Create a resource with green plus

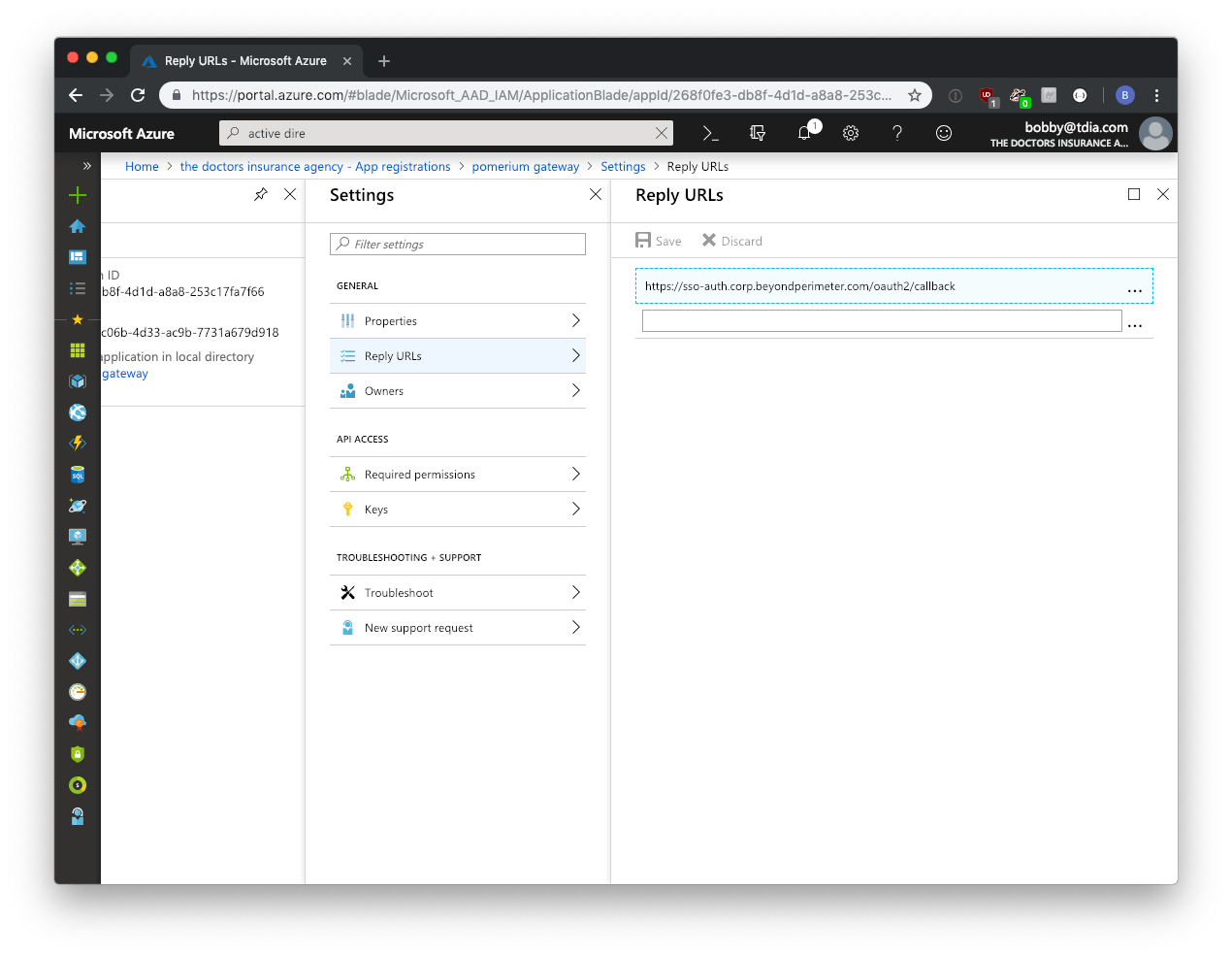click(x=78, y=195)
